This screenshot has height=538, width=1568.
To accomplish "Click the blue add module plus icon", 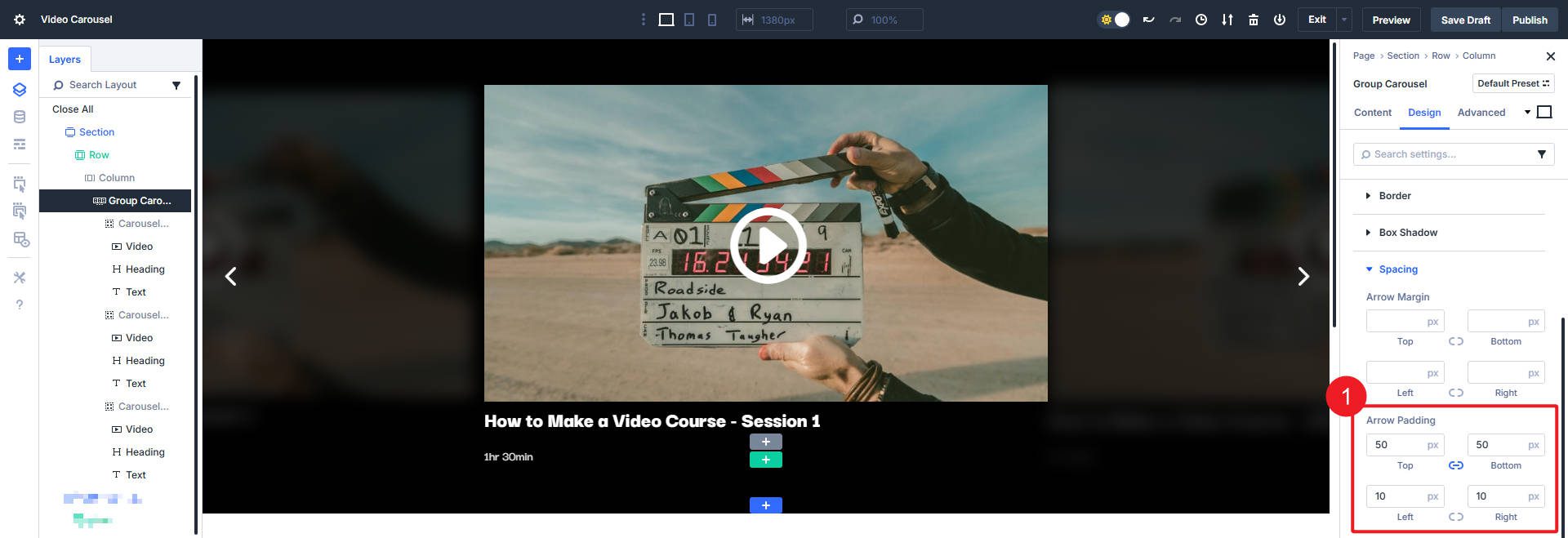I will coord(20,59).
